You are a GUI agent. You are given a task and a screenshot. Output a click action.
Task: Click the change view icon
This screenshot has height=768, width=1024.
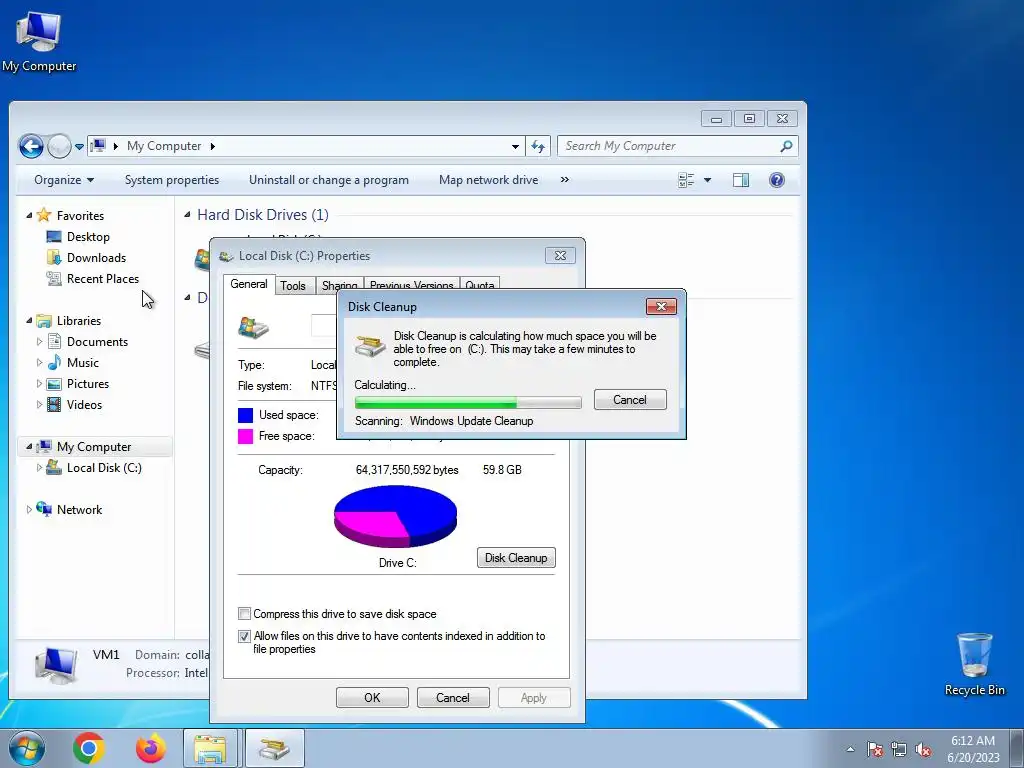point(686,180)
